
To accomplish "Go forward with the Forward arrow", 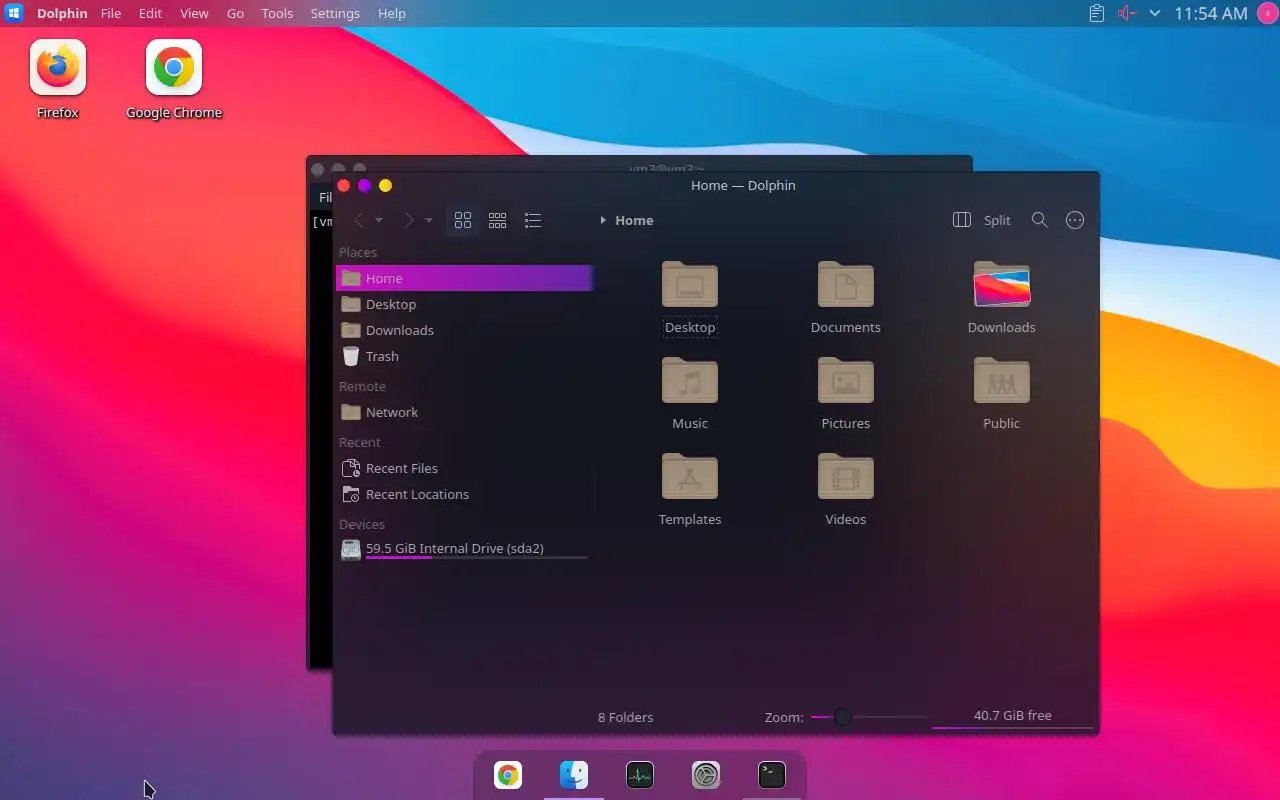I will [x=408, y=220].
